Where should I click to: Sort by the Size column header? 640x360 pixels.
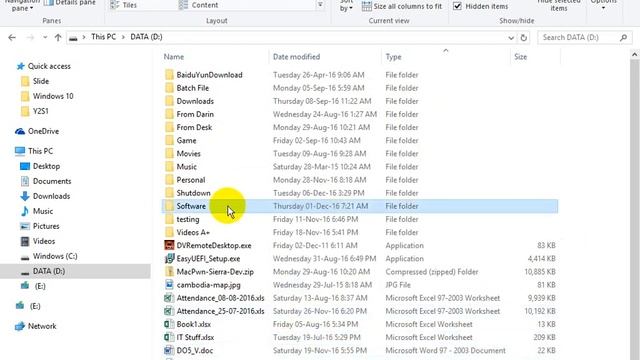coord(520,57)
